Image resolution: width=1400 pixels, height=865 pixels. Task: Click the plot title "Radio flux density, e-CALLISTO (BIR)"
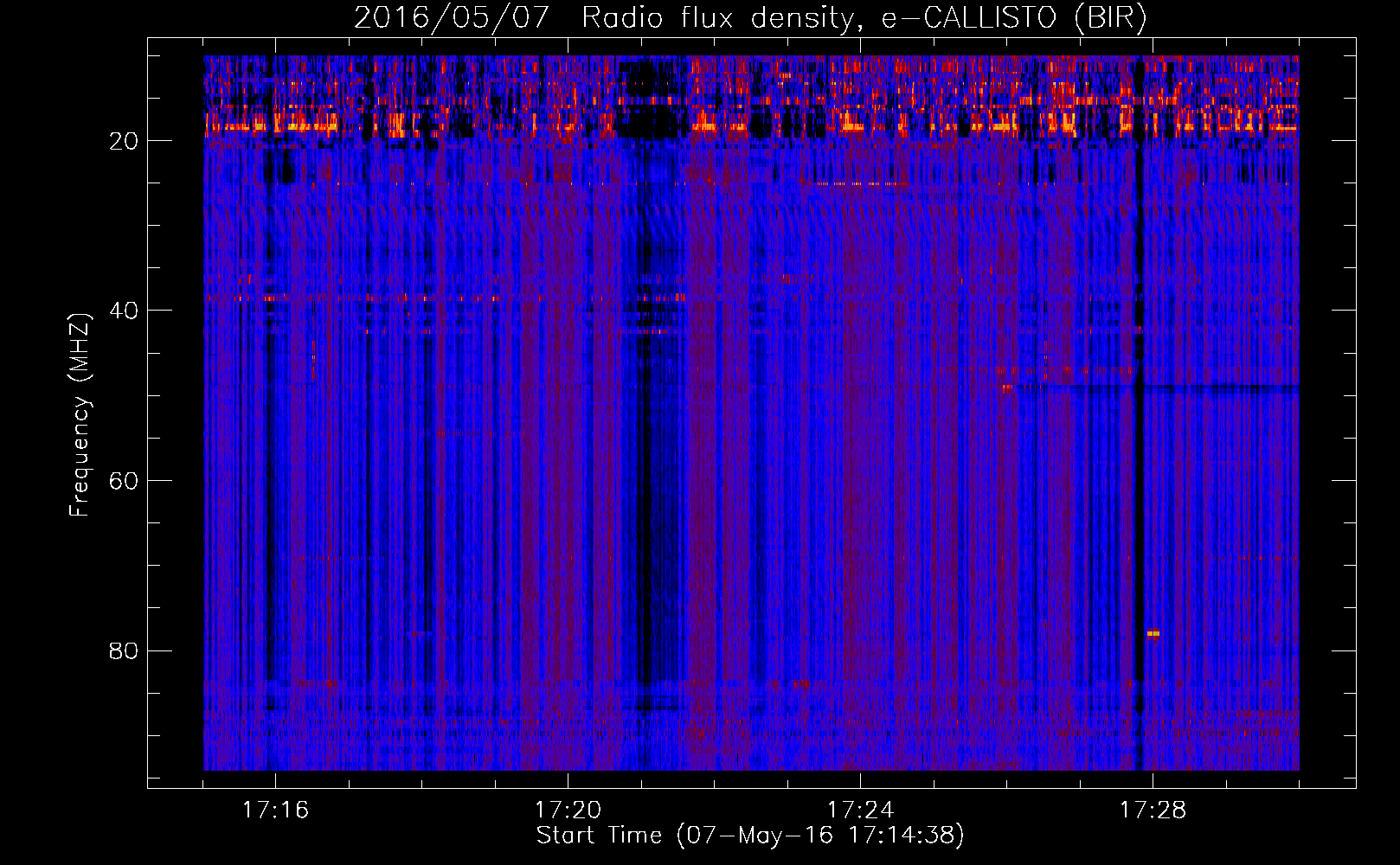click(864, 18)
